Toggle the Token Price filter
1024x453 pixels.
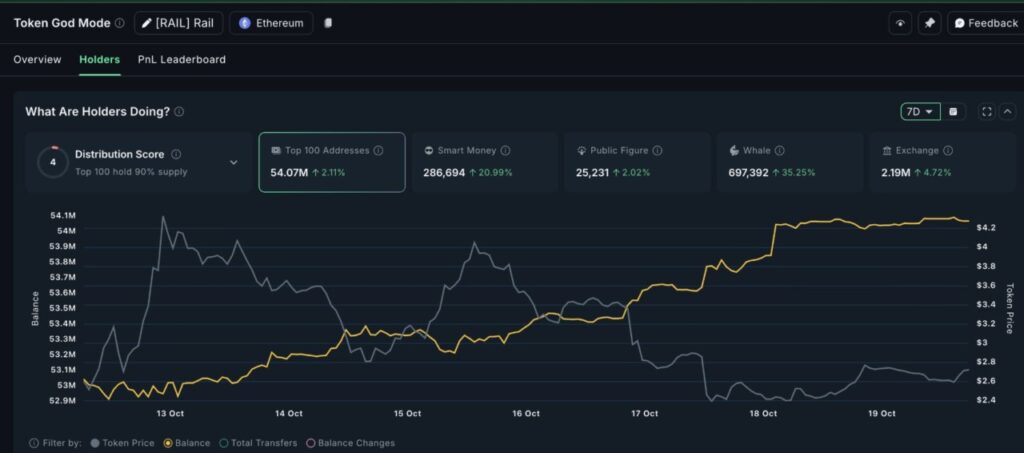coord(122,443)
